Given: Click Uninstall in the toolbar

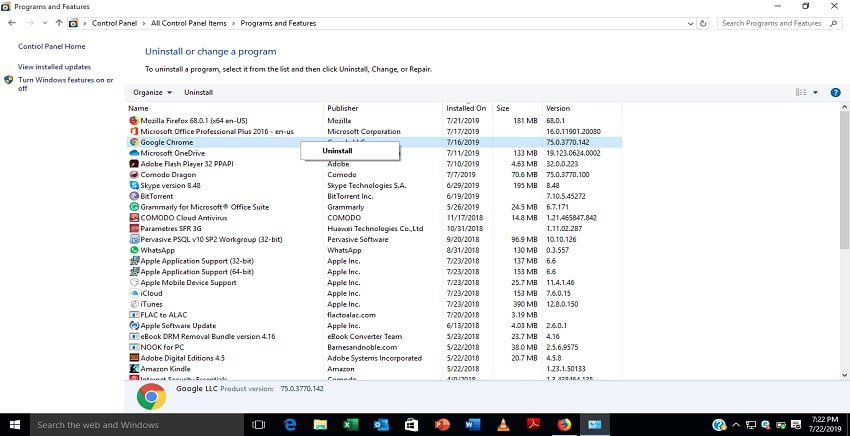Looking at the screenshot, I should [x=198, y=93].
